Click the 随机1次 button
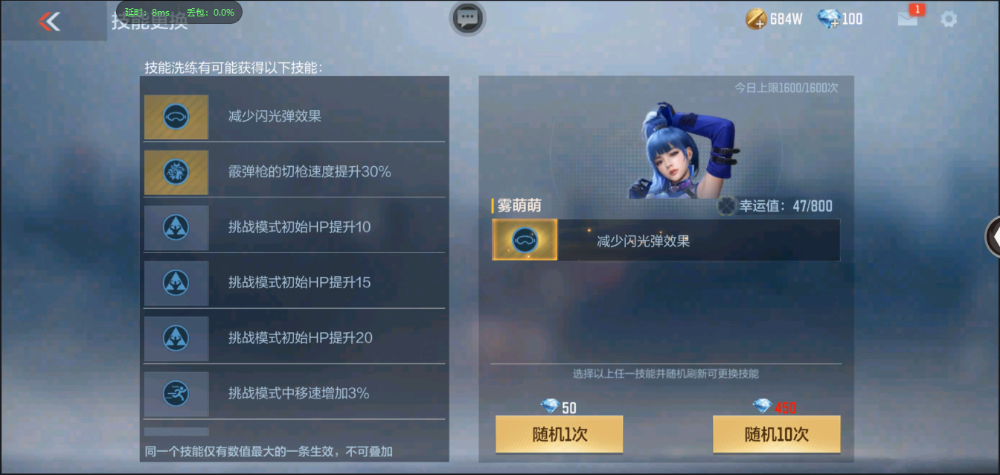The image size is (1000, 475). 559,434
